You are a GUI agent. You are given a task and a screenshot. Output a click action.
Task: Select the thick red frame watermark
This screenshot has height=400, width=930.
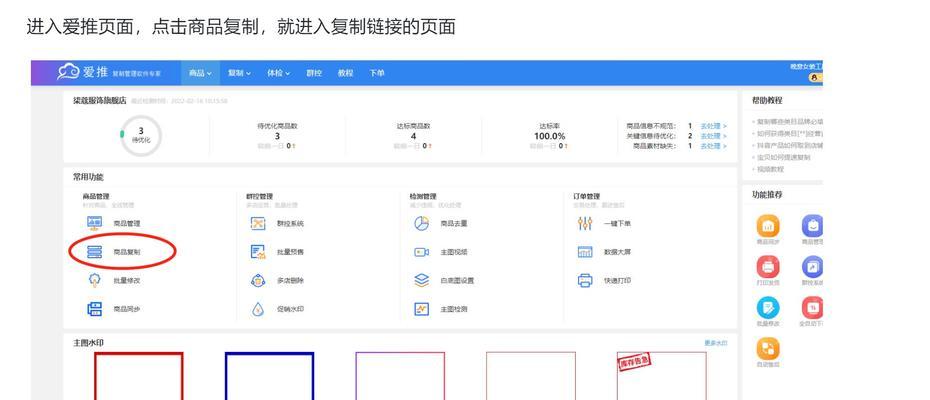139,376
